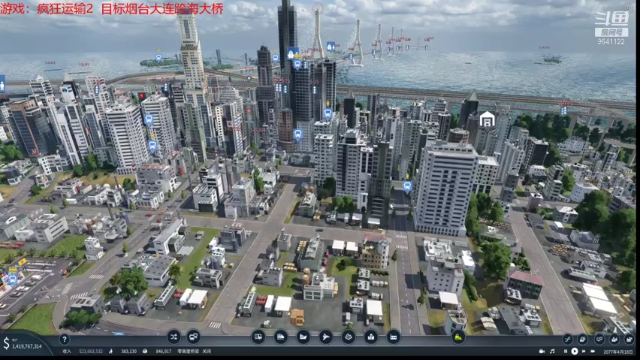Image resolution: width=640 pixels, height=360 pixels.
Task: Set game speed to fastest
Action: pyautogui.click(x=593, y=351)
